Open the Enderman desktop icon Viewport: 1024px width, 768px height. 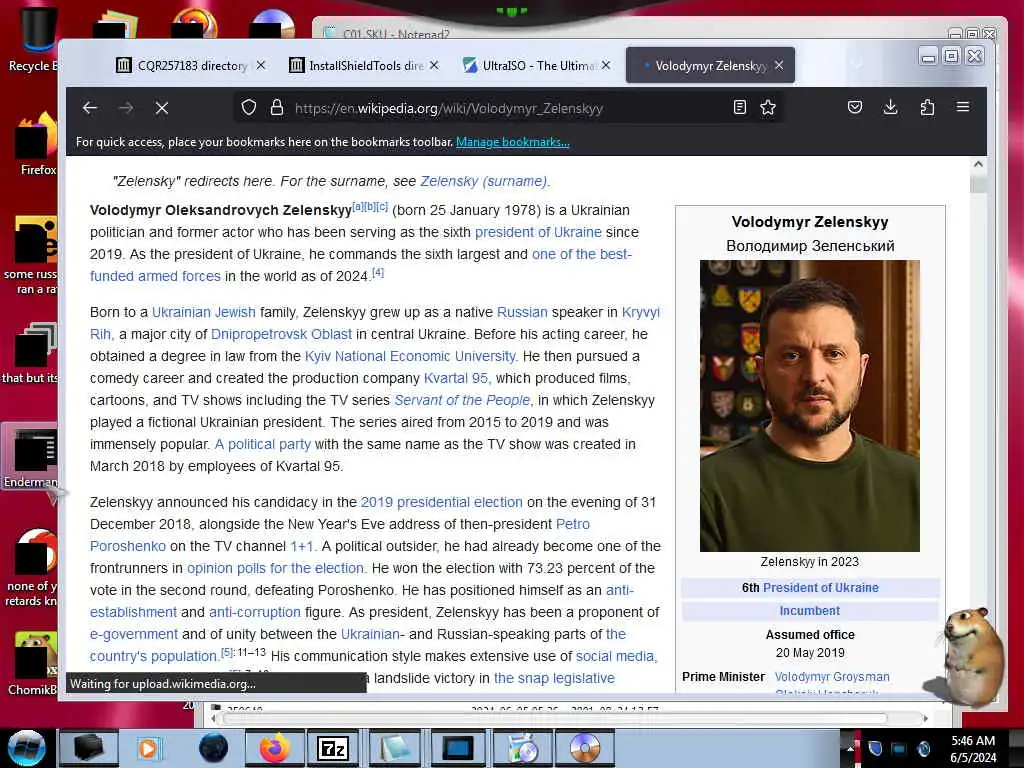click(31, 459)
